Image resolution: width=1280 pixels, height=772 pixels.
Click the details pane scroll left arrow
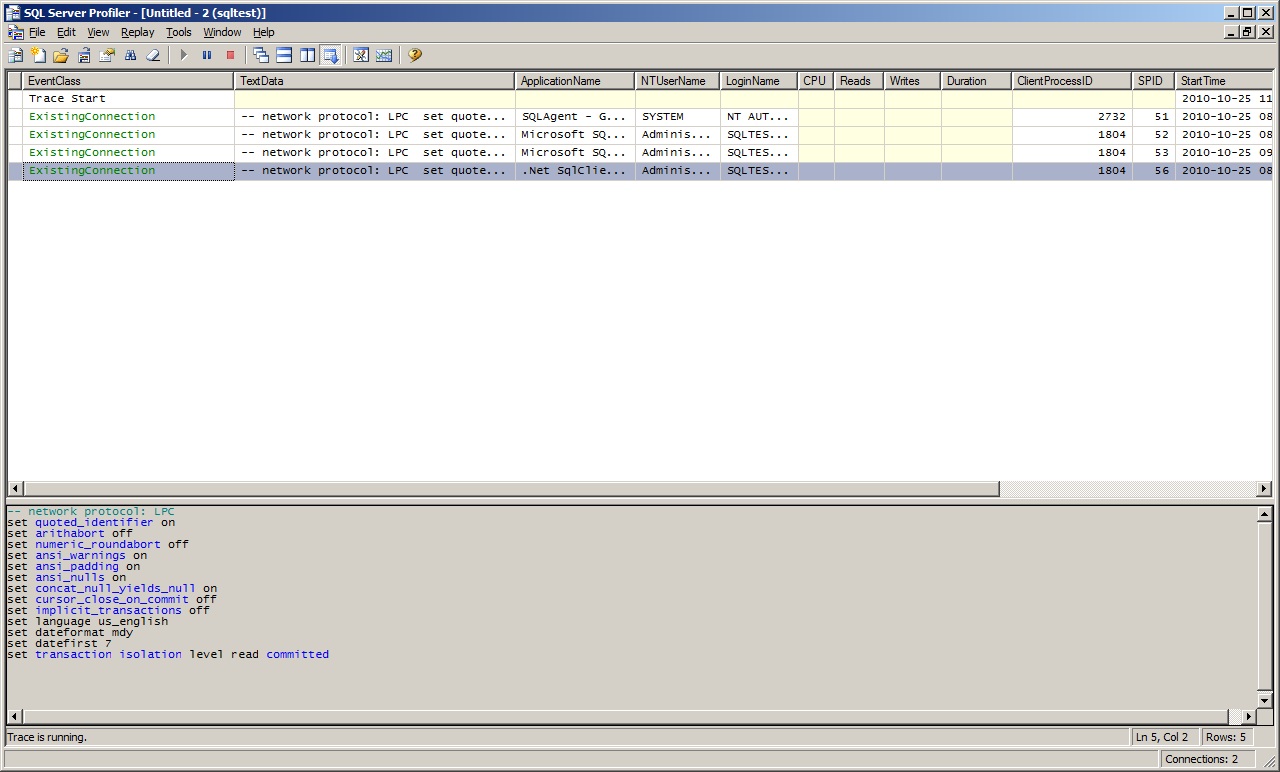pos(15,717)
